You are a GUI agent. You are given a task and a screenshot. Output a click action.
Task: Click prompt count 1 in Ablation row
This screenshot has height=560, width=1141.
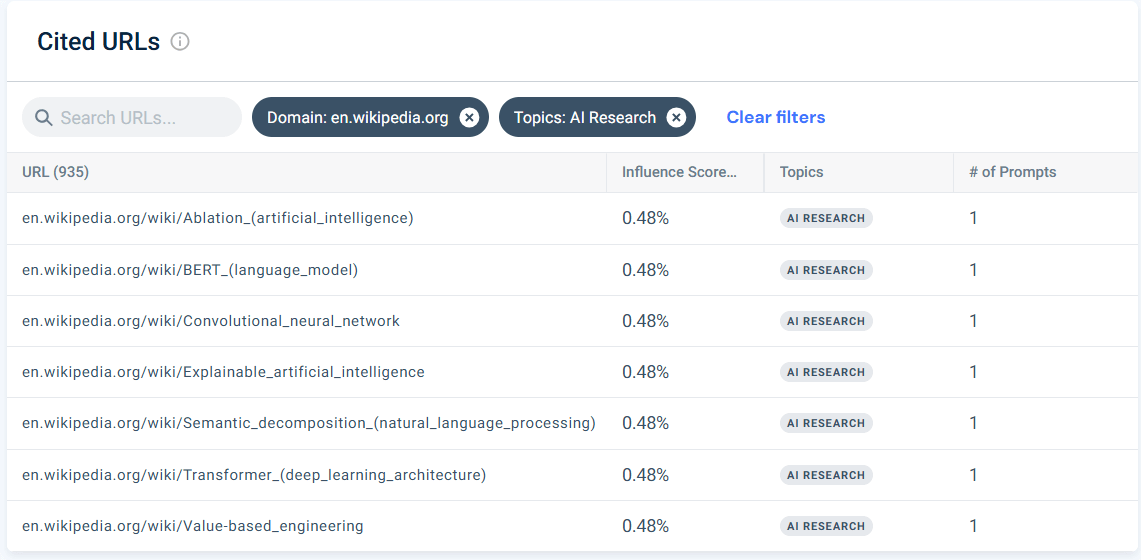coord(974,218)
